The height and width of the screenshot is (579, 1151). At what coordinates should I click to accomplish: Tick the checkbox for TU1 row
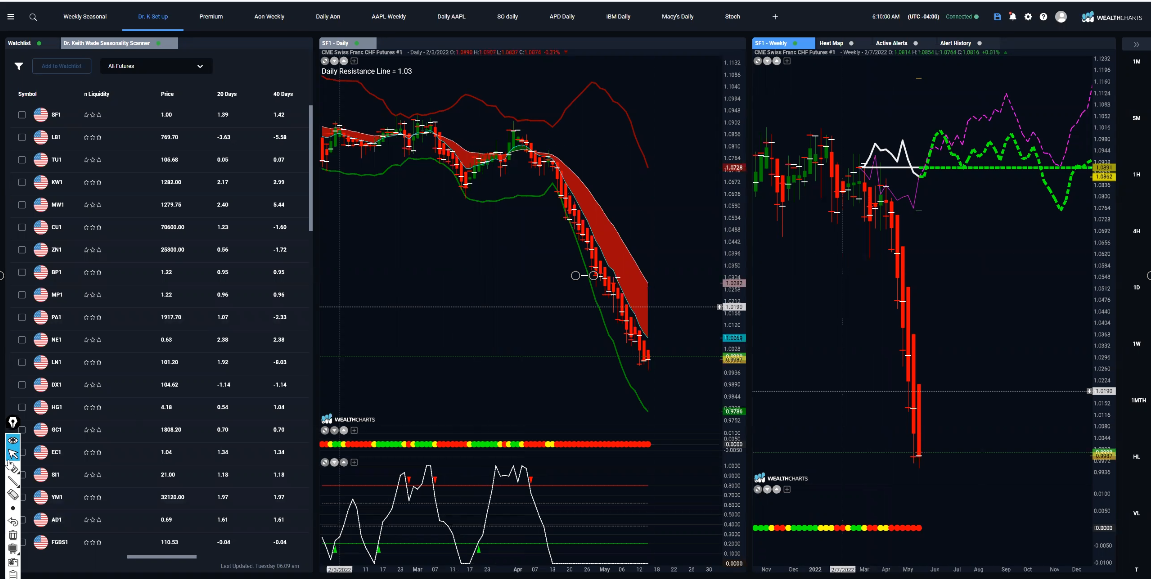22,160
